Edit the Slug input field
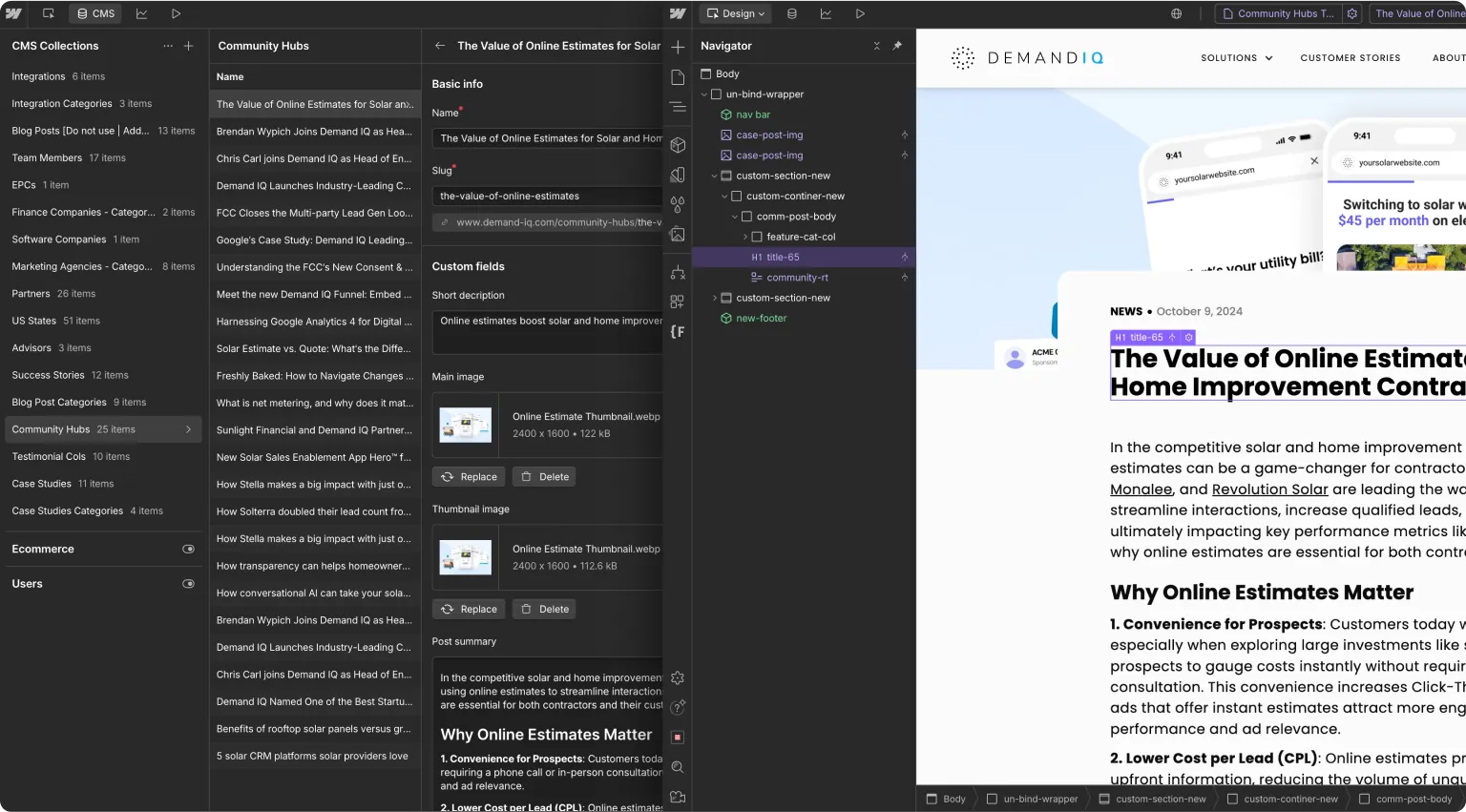1466x812 pixels. pyautogui.click(x=548, y=196)
